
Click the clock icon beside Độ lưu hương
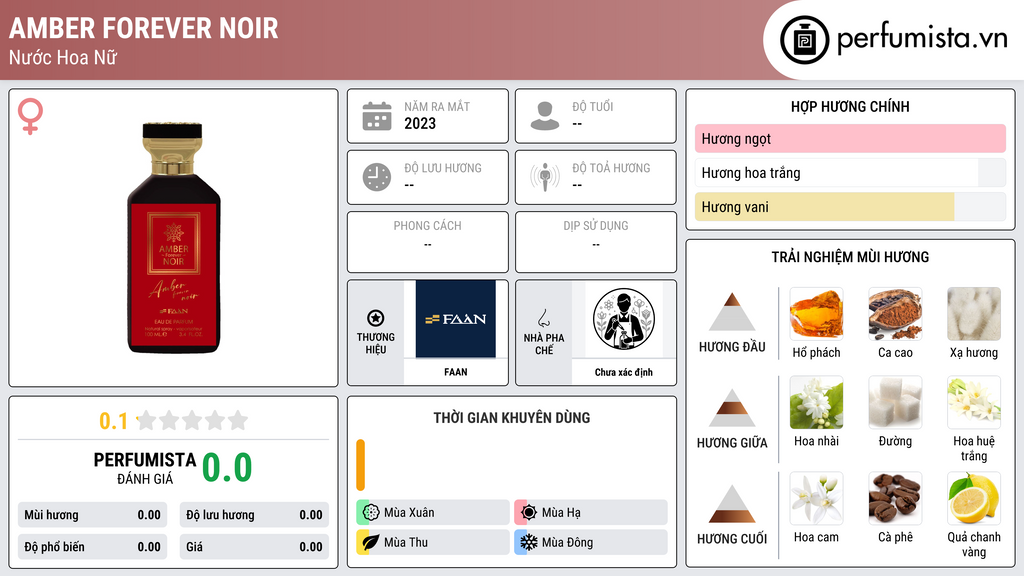[377, 177]
